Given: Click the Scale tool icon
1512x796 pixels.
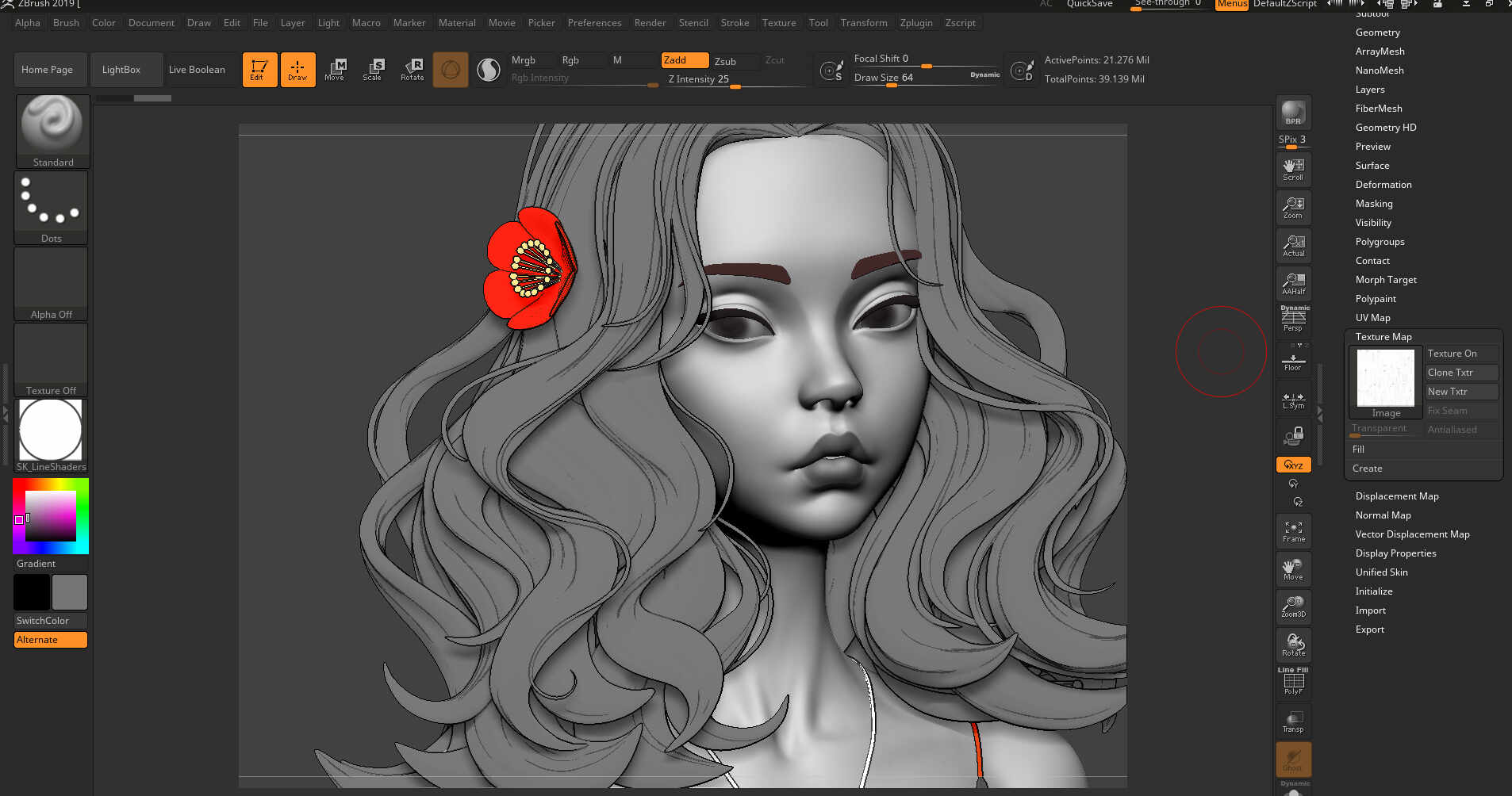Looking at the screenshot, I should click(373, 70).
